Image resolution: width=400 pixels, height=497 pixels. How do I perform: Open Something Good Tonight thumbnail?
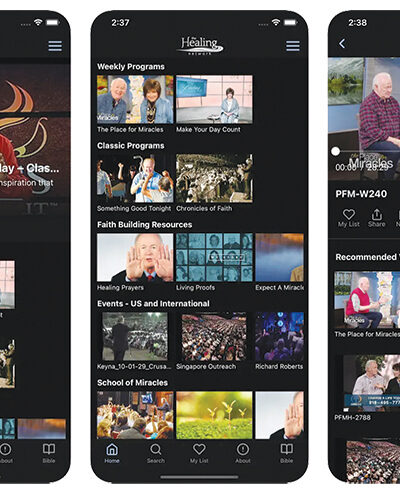coord(135,178)
